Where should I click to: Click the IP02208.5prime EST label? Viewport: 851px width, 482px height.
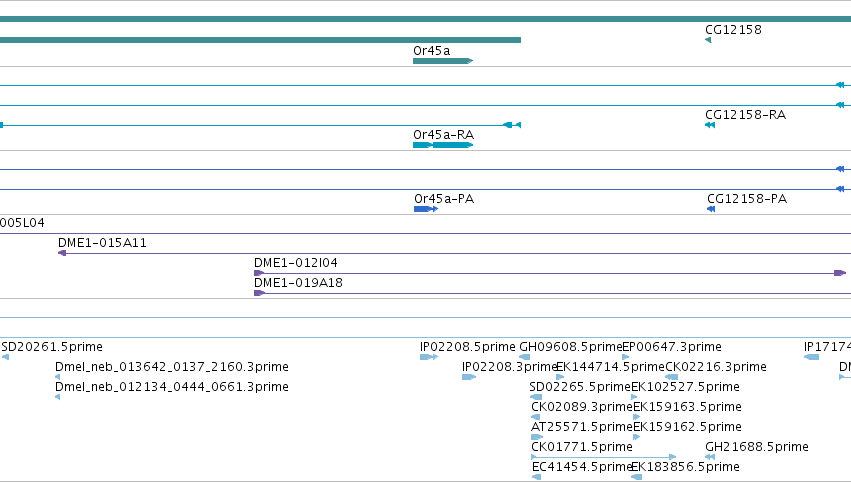click(468, 347)
